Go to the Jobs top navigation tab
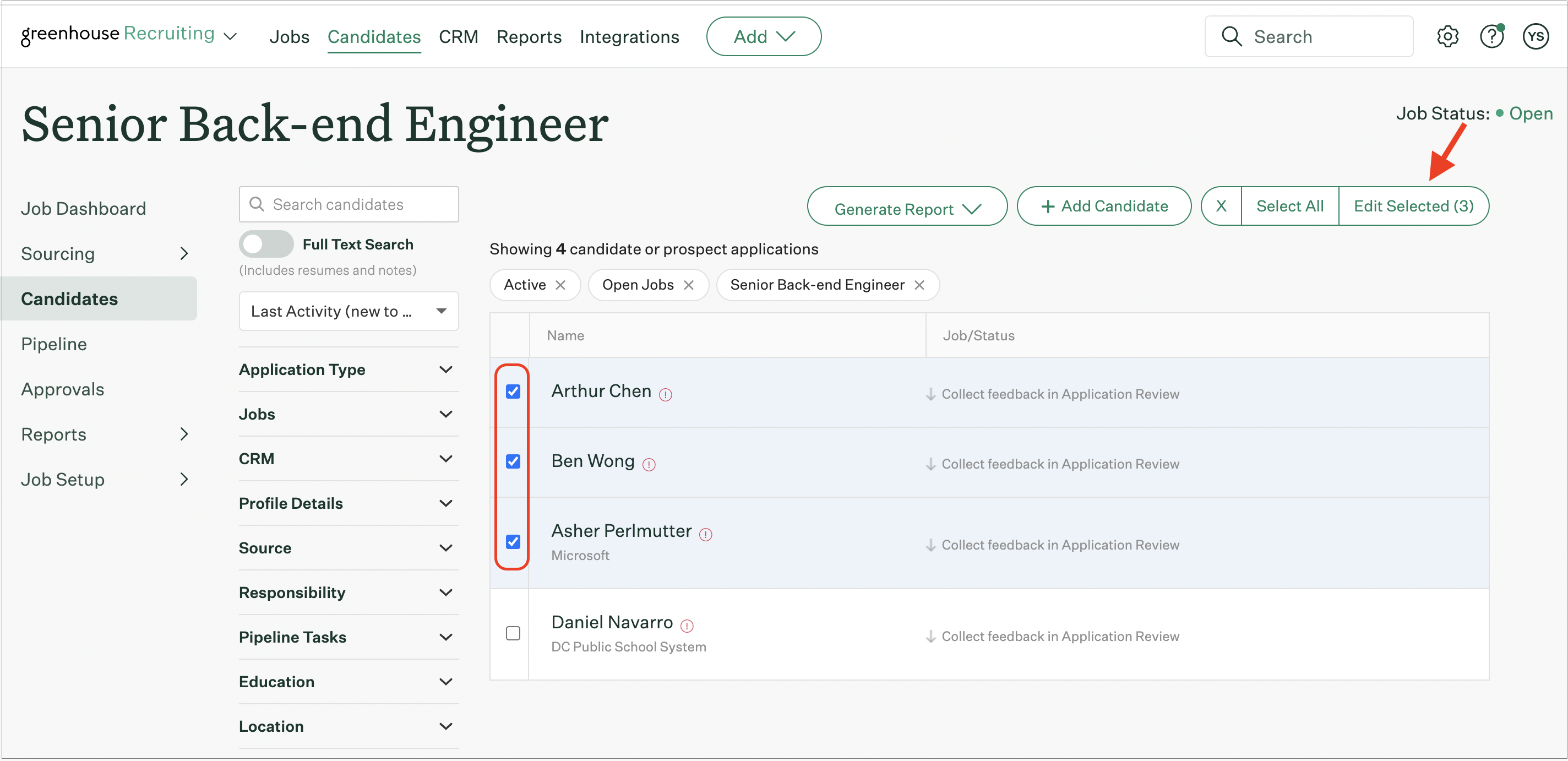This screenshot has width=1568, height=761. [x=289, y=36]
